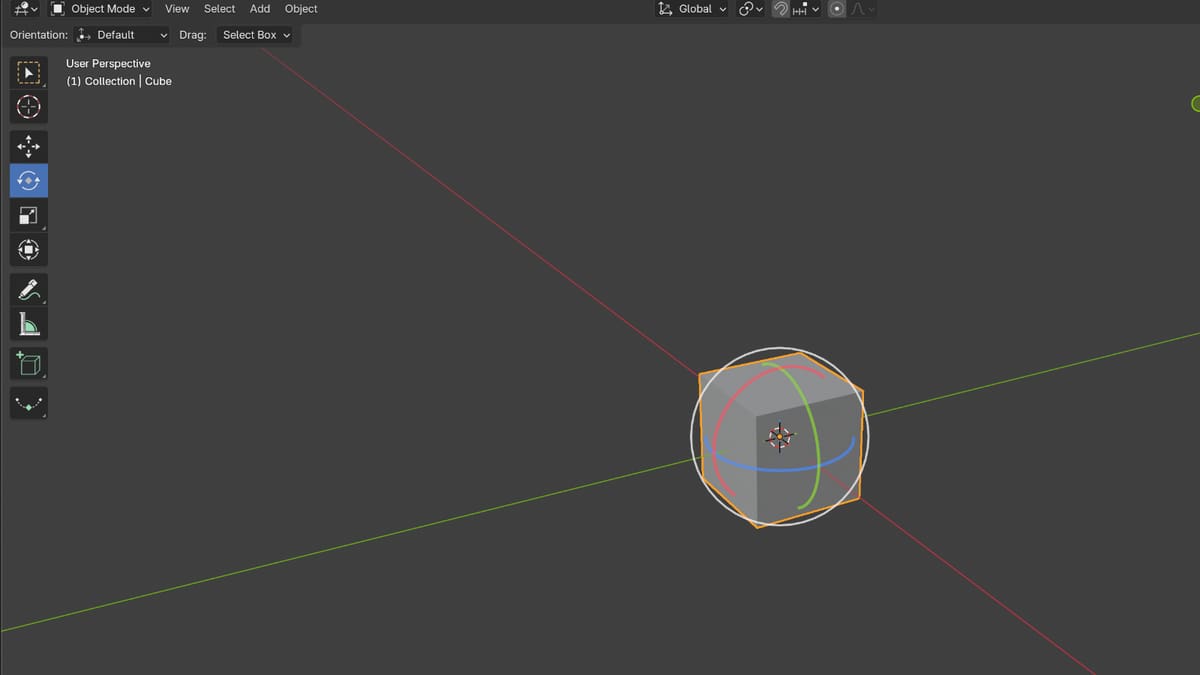The width and height of the screenshot is (1200, 675).
Task: Toggle proportional editing
Action: [837, 9]
